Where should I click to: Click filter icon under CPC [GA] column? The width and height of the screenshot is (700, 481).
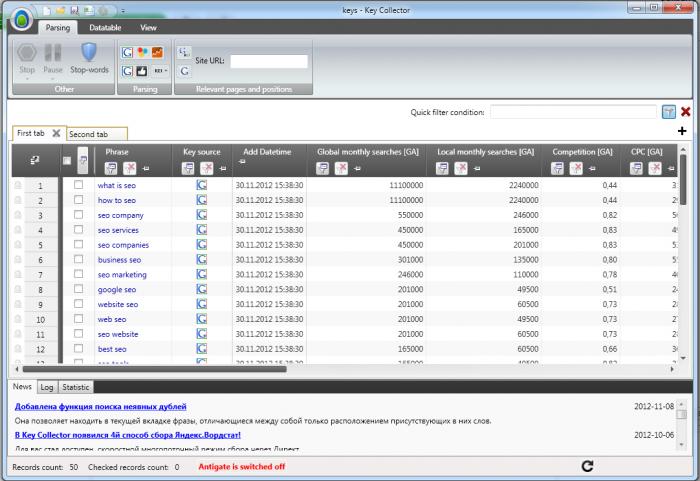636,168
